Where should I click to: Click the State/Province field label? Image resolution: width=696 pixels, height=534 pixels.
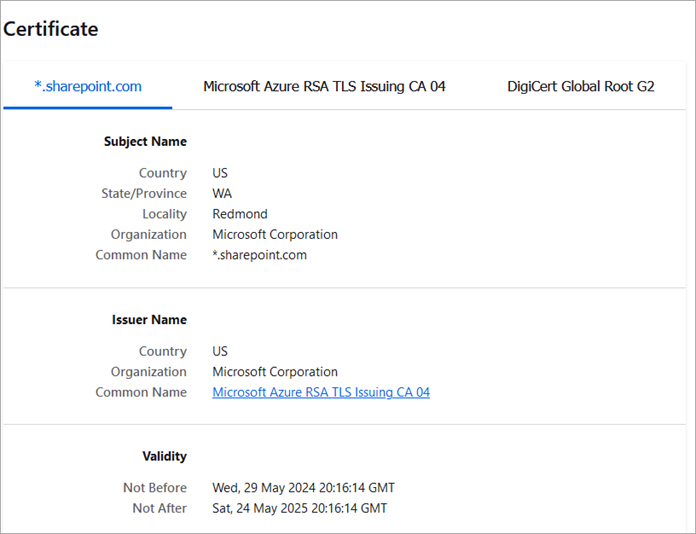click(x=144, y=194)
